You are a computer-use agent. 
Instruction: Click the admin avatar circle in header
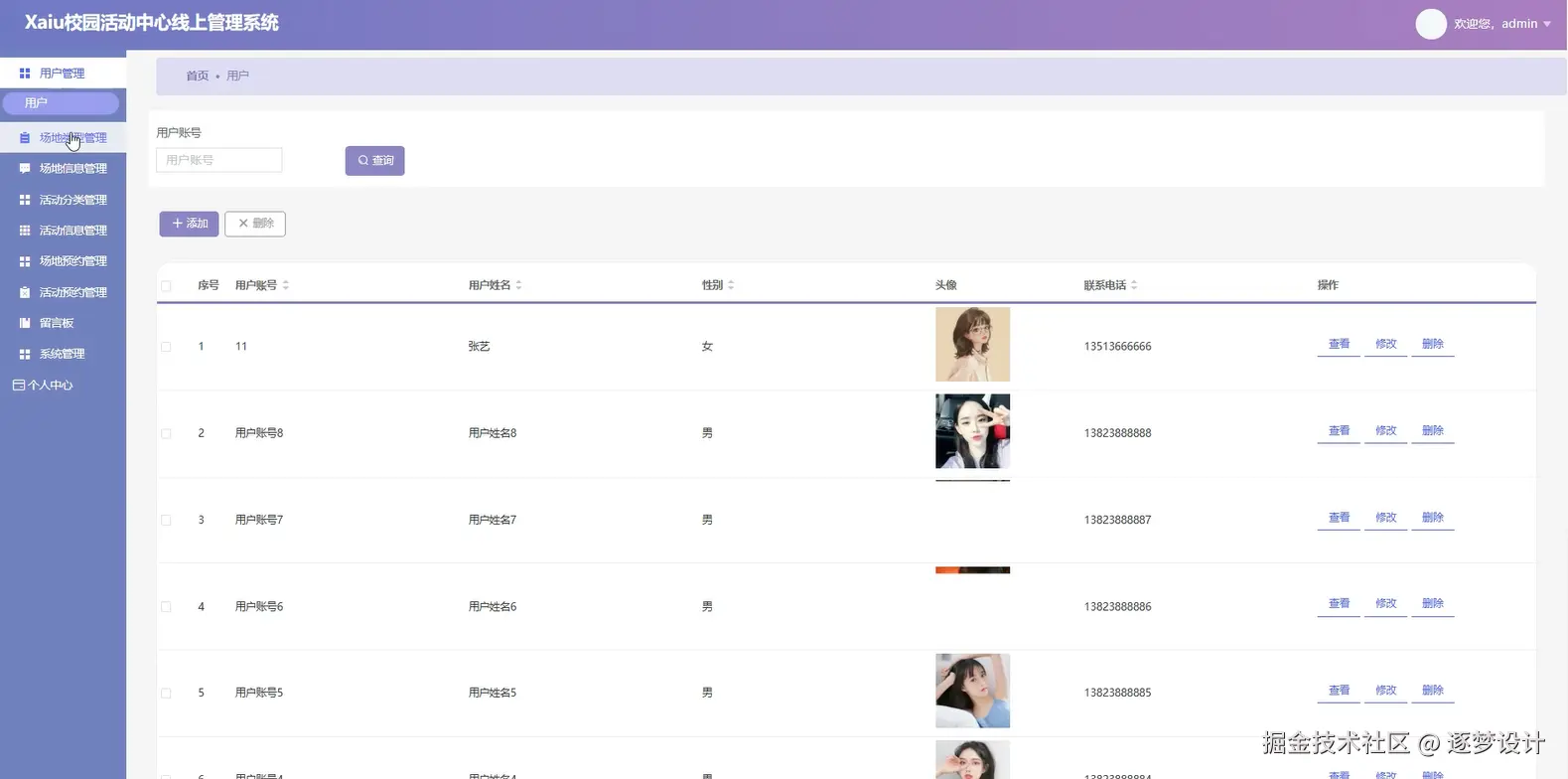pos(1431,24)
